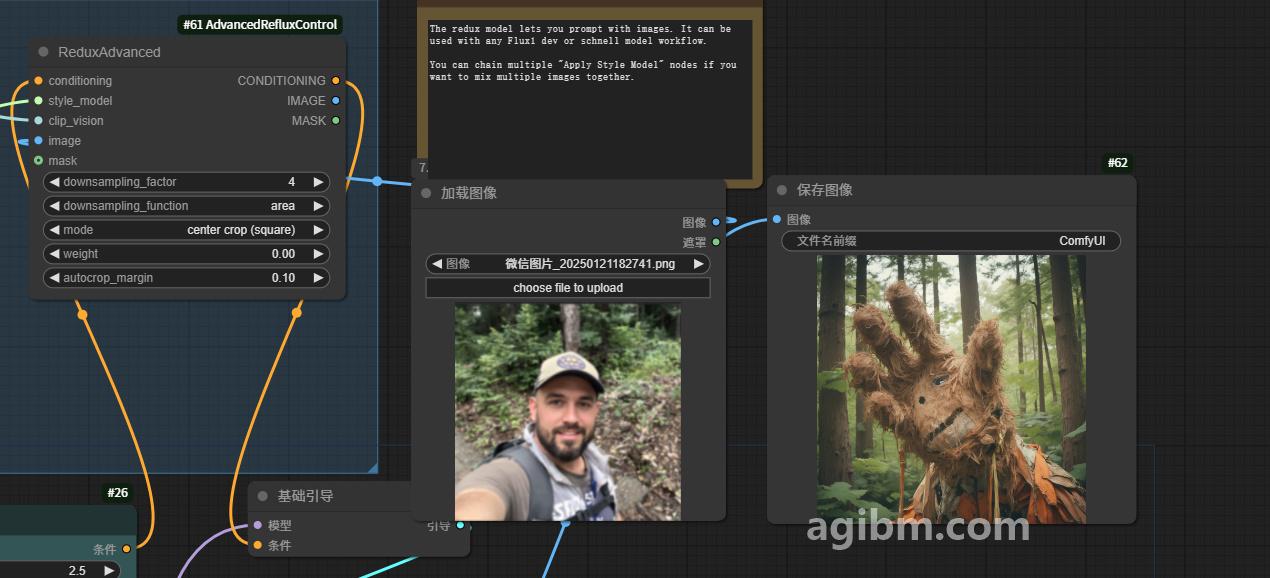The image size is (1270, 578).
Task: Select previous image file in 加载图像
Action: pos(437,264)
